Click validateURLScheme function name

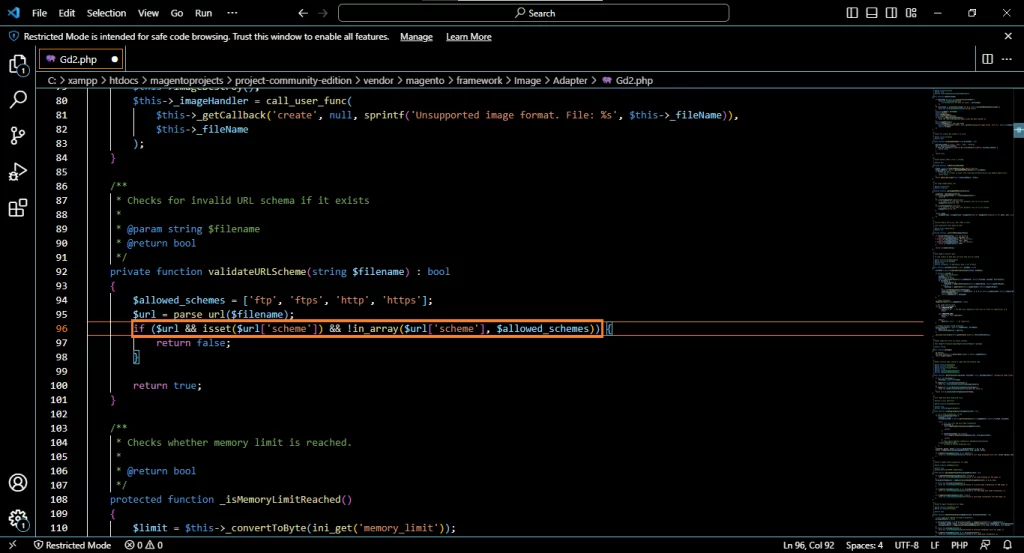click(x=257, y=272)
